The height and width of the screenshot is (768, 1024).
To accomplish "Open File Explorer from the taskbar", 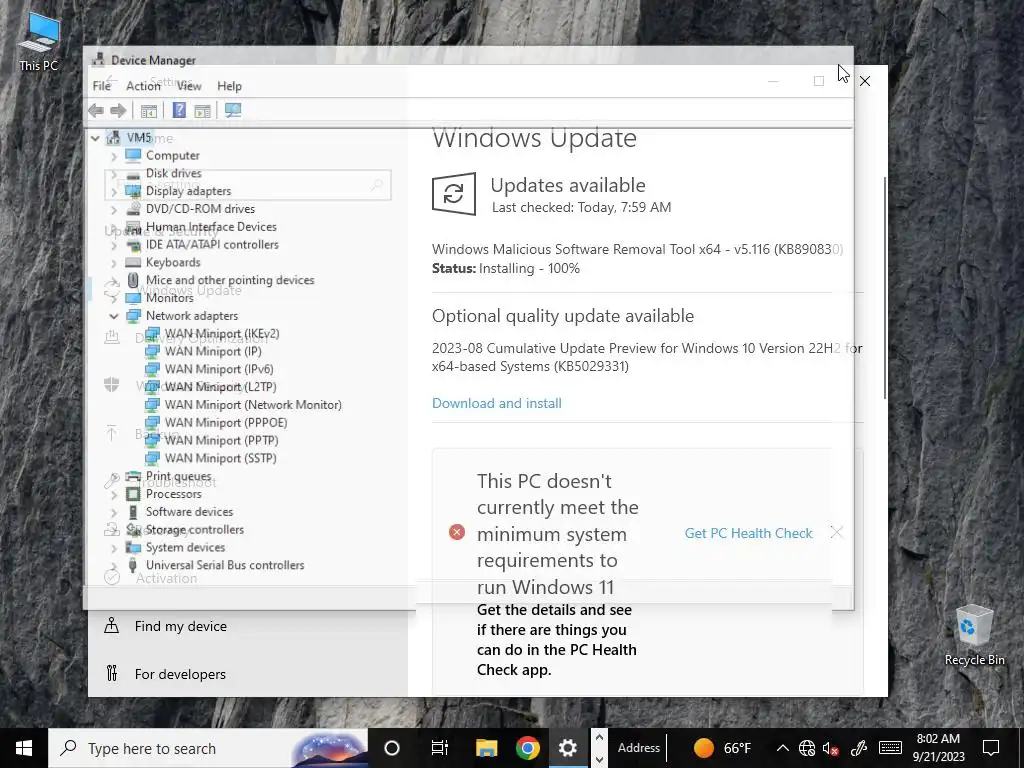I will pos(487,748).
